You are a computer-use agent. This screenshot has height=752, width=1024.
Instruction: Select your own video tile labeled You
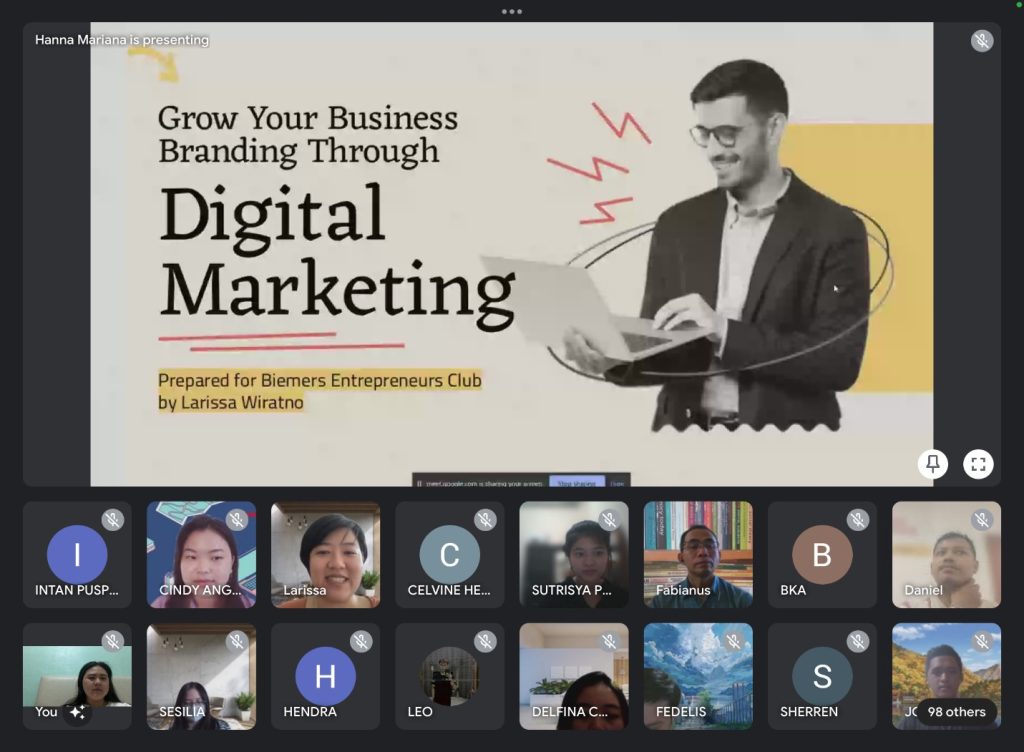pos(77,676)
